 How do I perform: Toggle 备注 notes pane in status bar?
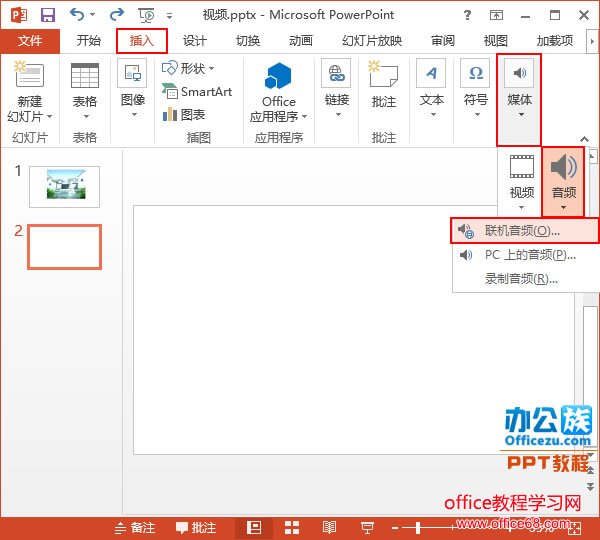135,528
